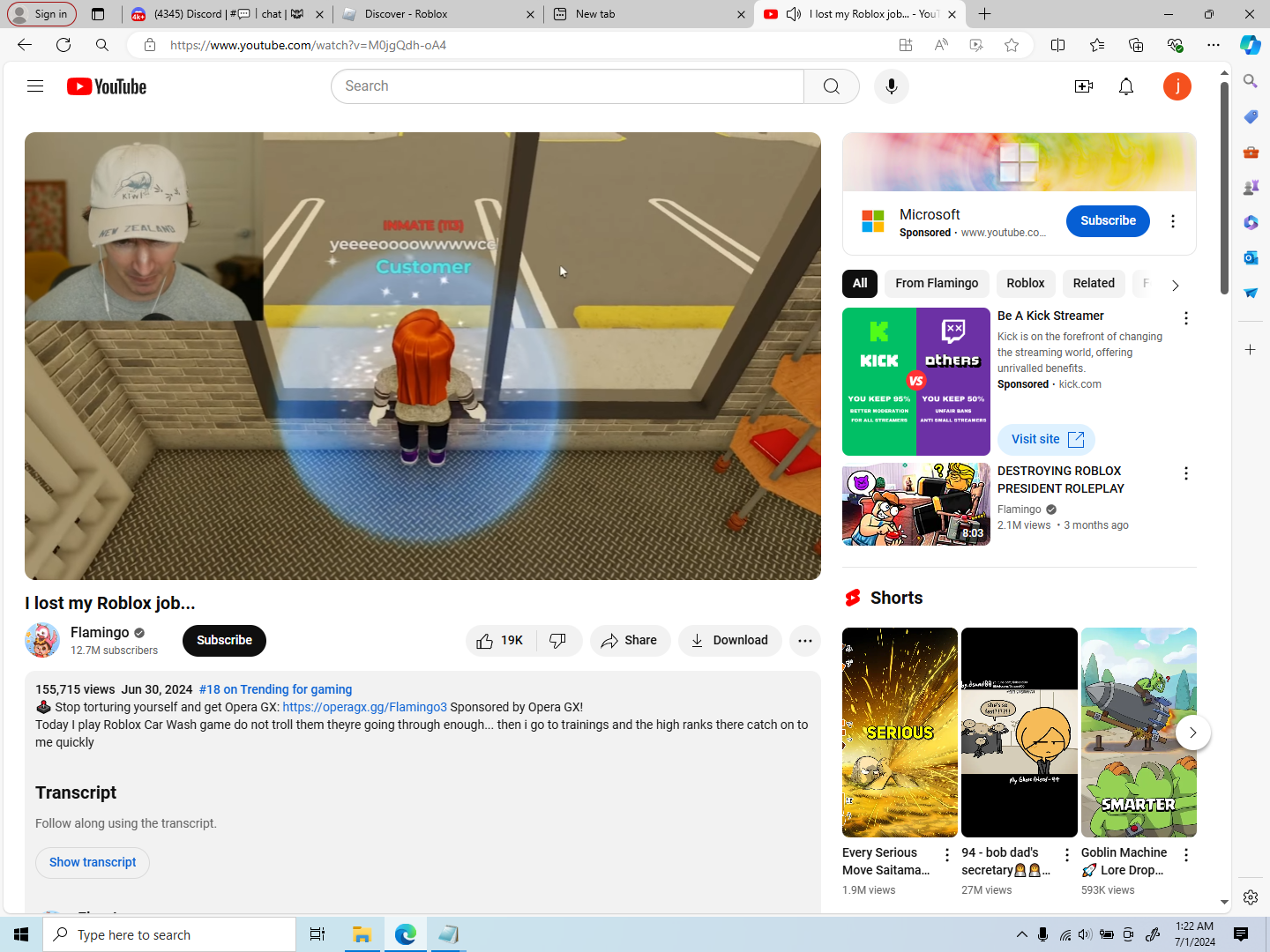Open options for the Microsoft ad
Image resolution: width=1270 pixels, height=952 pixels.
(x=1173, y=221)
